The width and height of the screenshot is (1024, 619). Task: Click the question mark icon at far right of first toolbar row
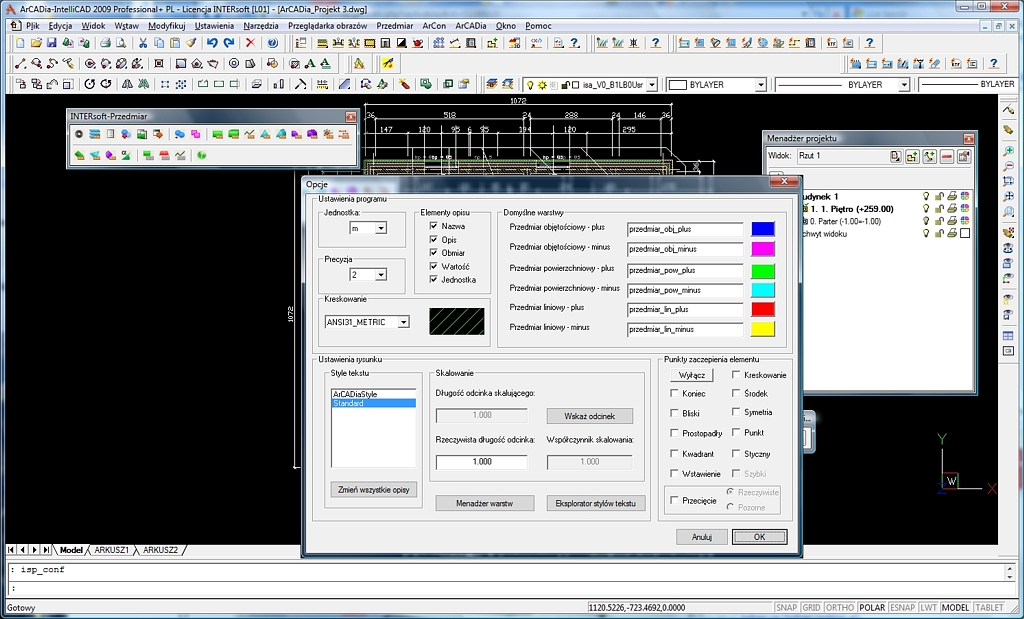click(x=870, y=43)
